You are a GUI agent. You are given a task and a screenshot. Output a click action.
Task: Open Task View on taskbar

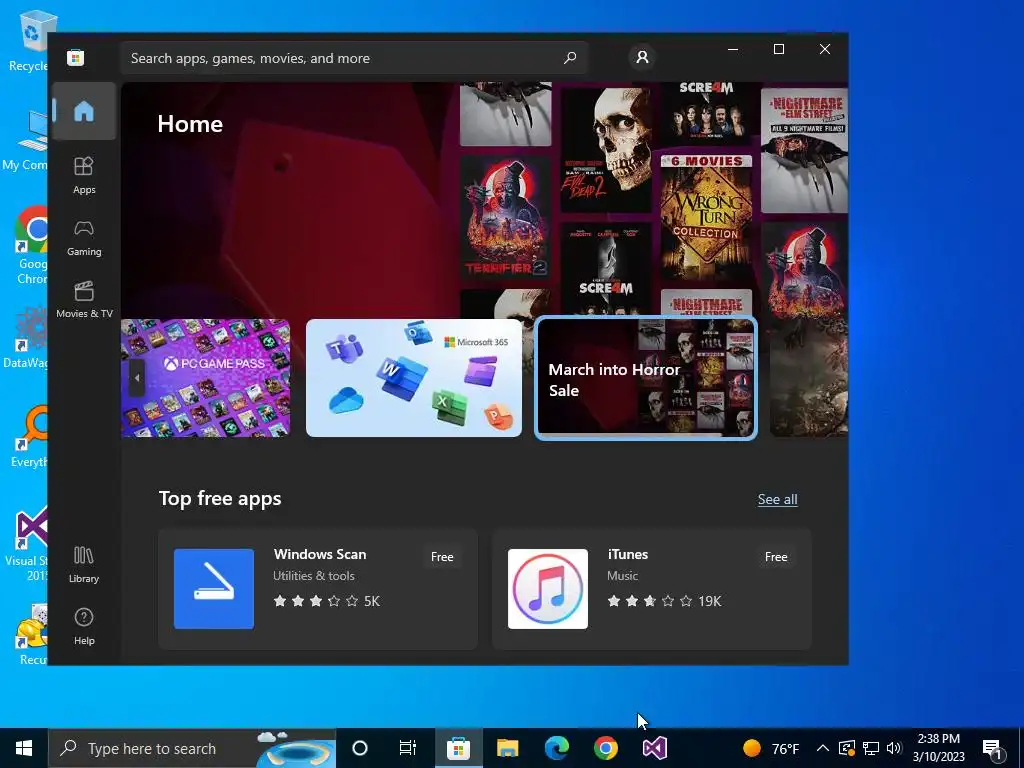(x=408, y=748)
